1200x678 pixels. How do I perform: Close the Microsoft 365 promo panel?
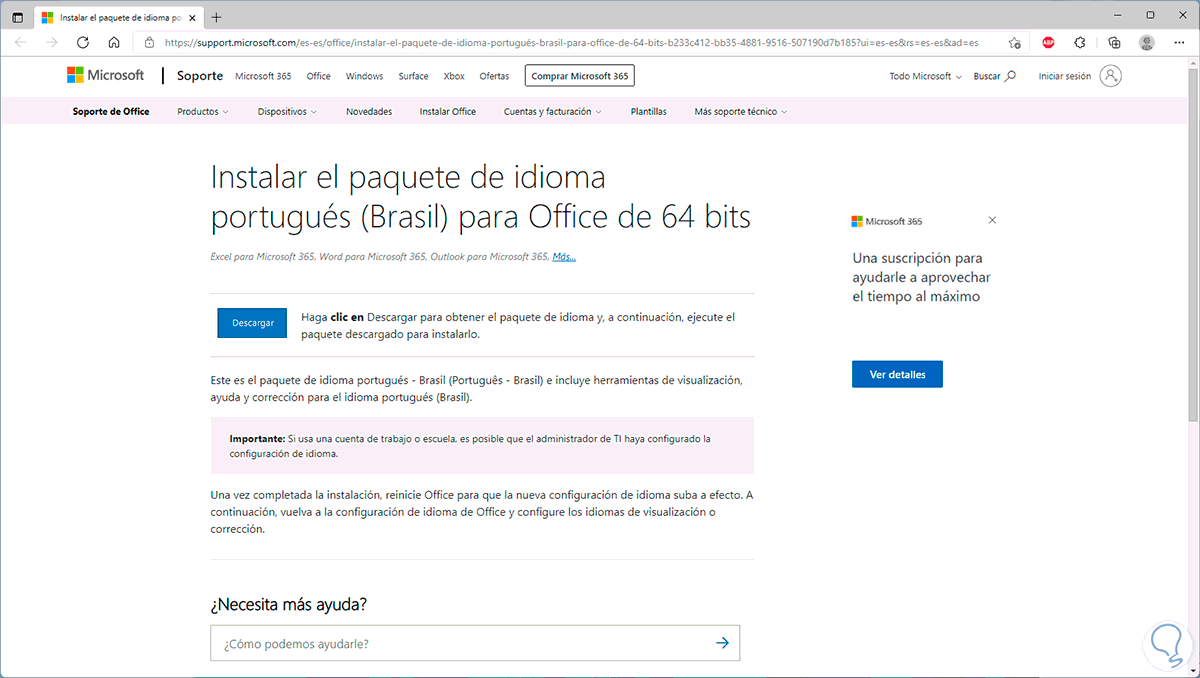point(992,220)
